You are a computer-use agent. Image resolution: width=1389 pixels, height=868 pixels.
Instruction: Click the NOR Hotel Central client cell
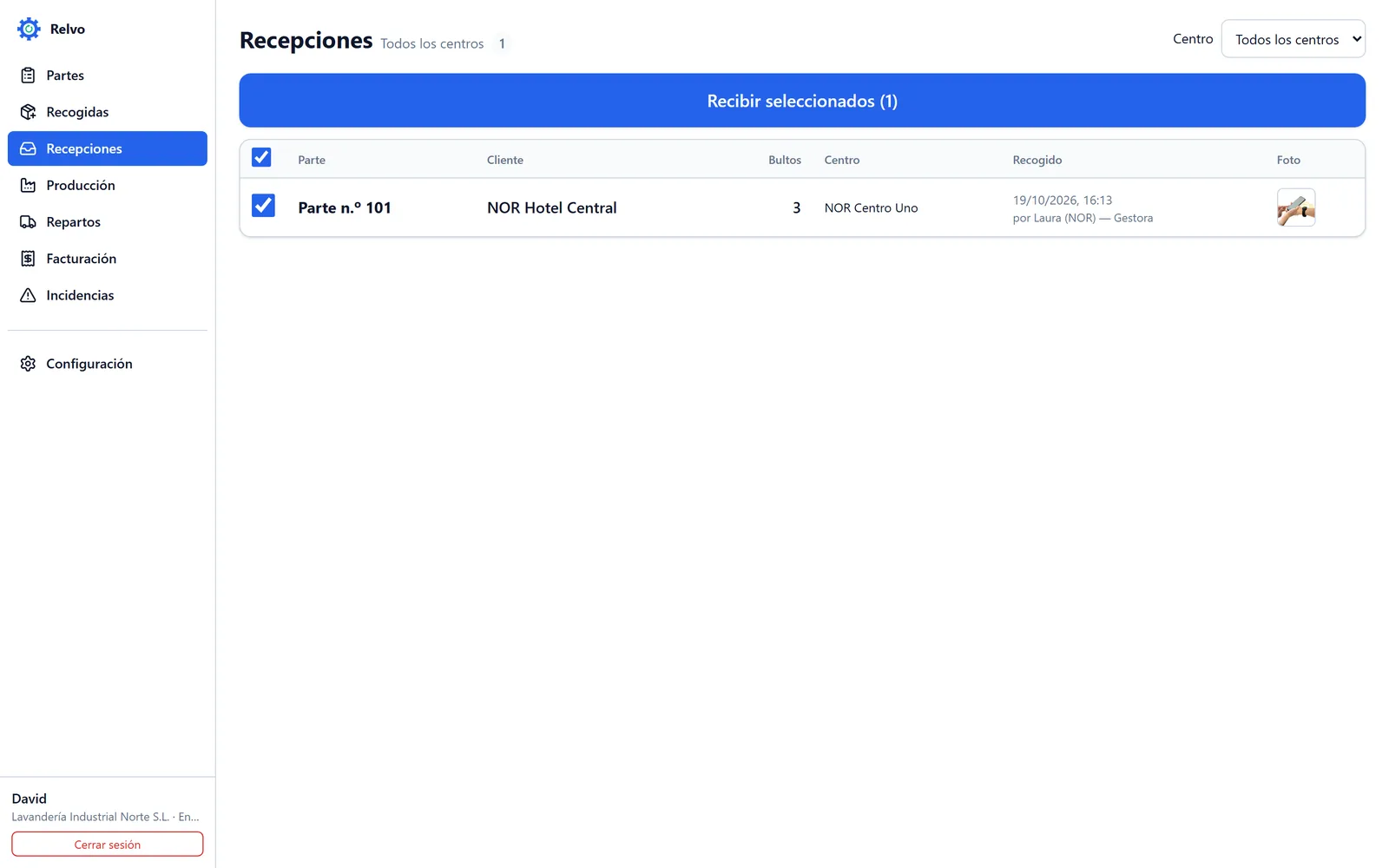tap(552, 208)
